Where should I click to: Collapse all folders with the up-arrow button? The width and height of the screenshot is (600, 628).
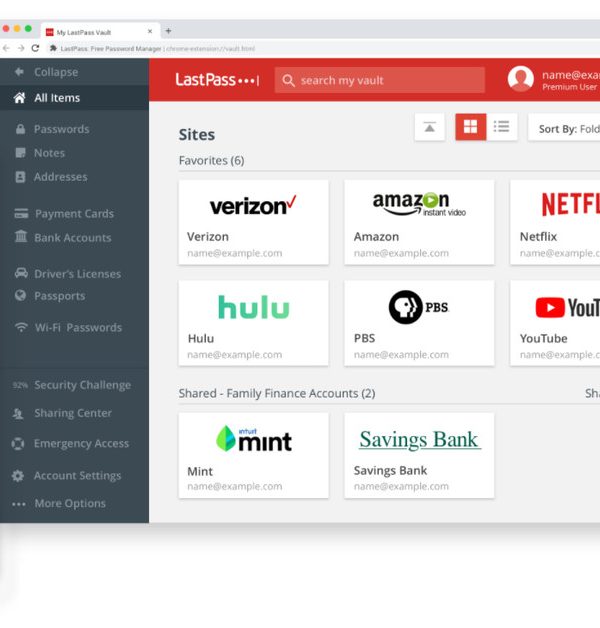tap(429, 127)
